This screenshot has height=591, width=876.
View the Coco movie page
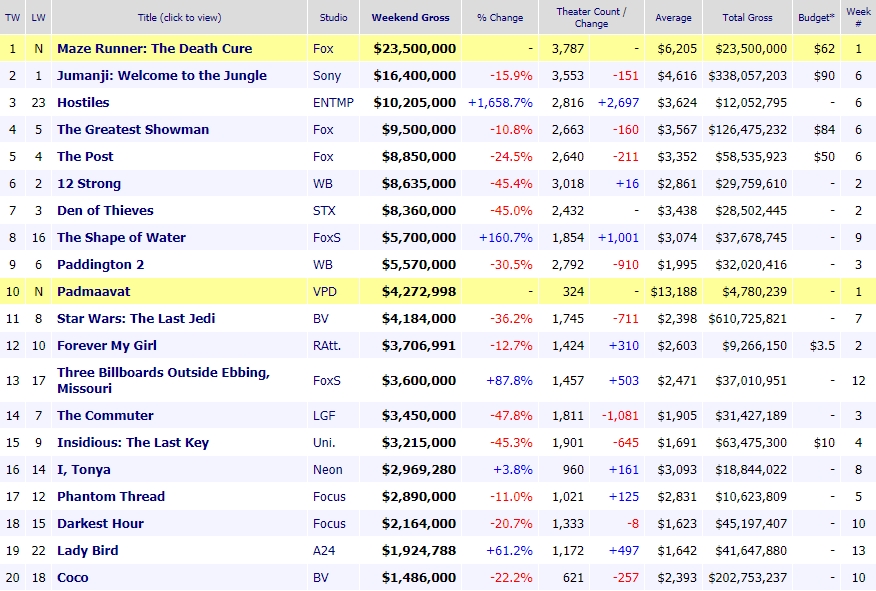(73, 578)
